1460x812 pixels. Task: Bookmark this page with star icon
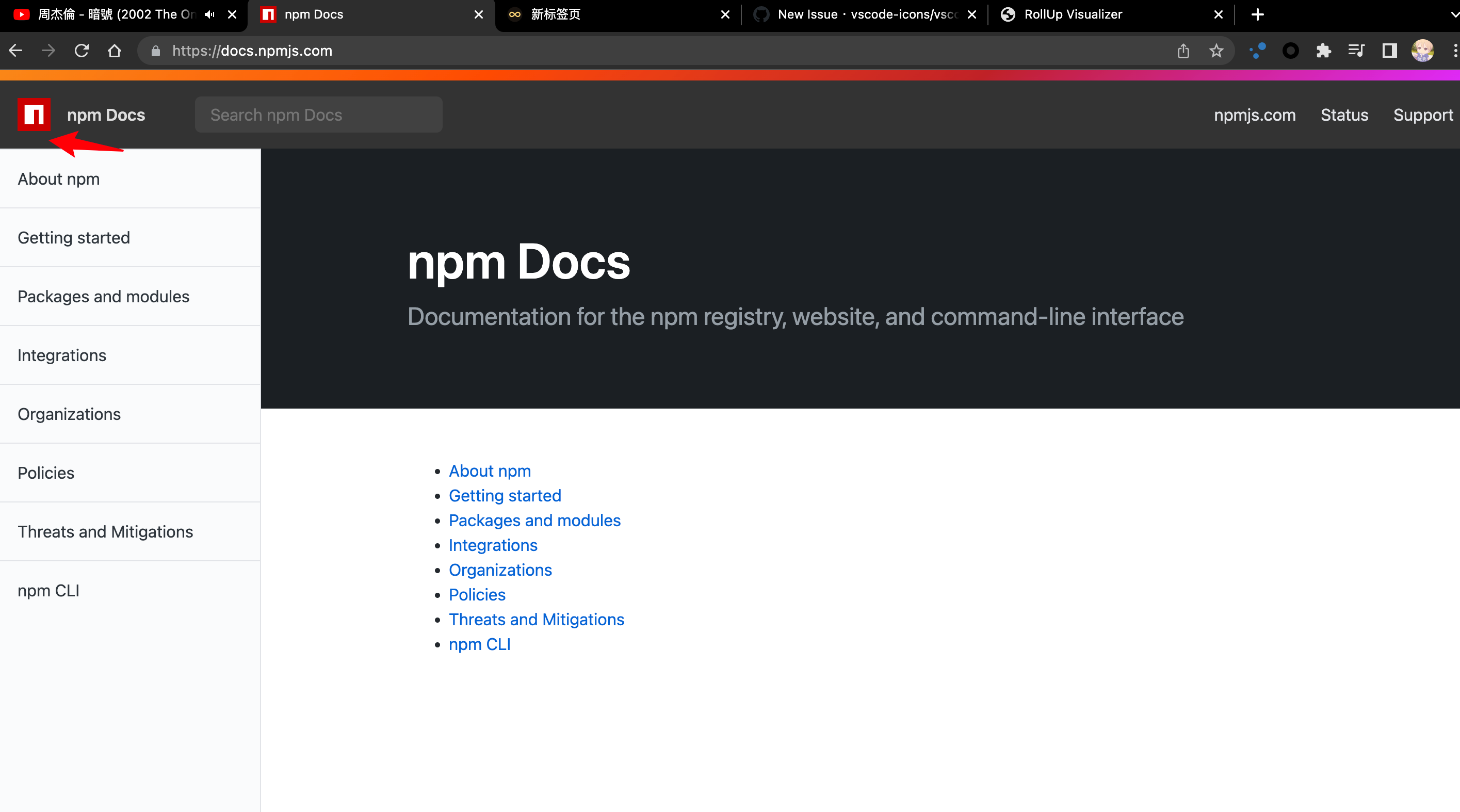tap(1216, 51)
